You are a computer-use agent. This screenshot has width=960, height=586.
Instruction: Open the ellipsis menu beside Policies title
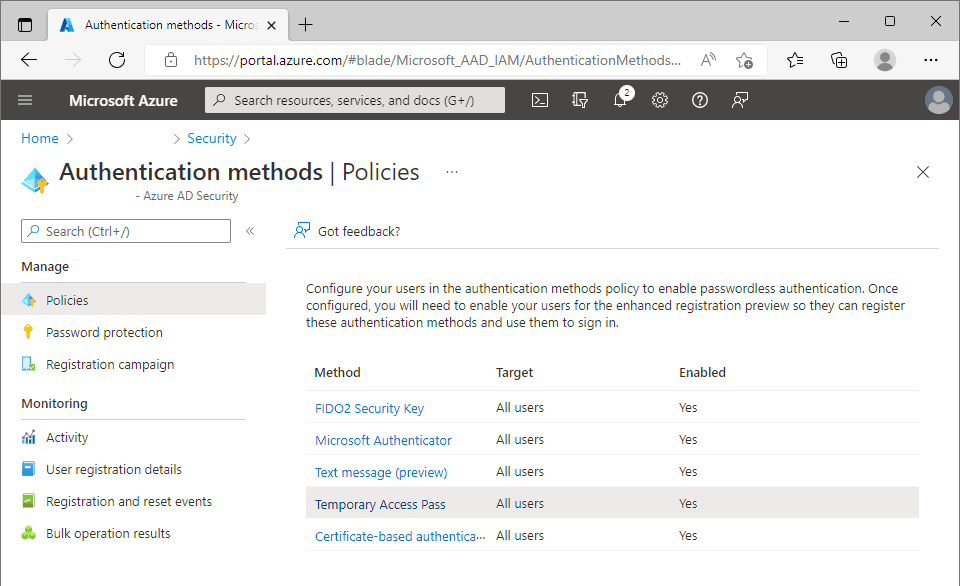tap(452, 172)
